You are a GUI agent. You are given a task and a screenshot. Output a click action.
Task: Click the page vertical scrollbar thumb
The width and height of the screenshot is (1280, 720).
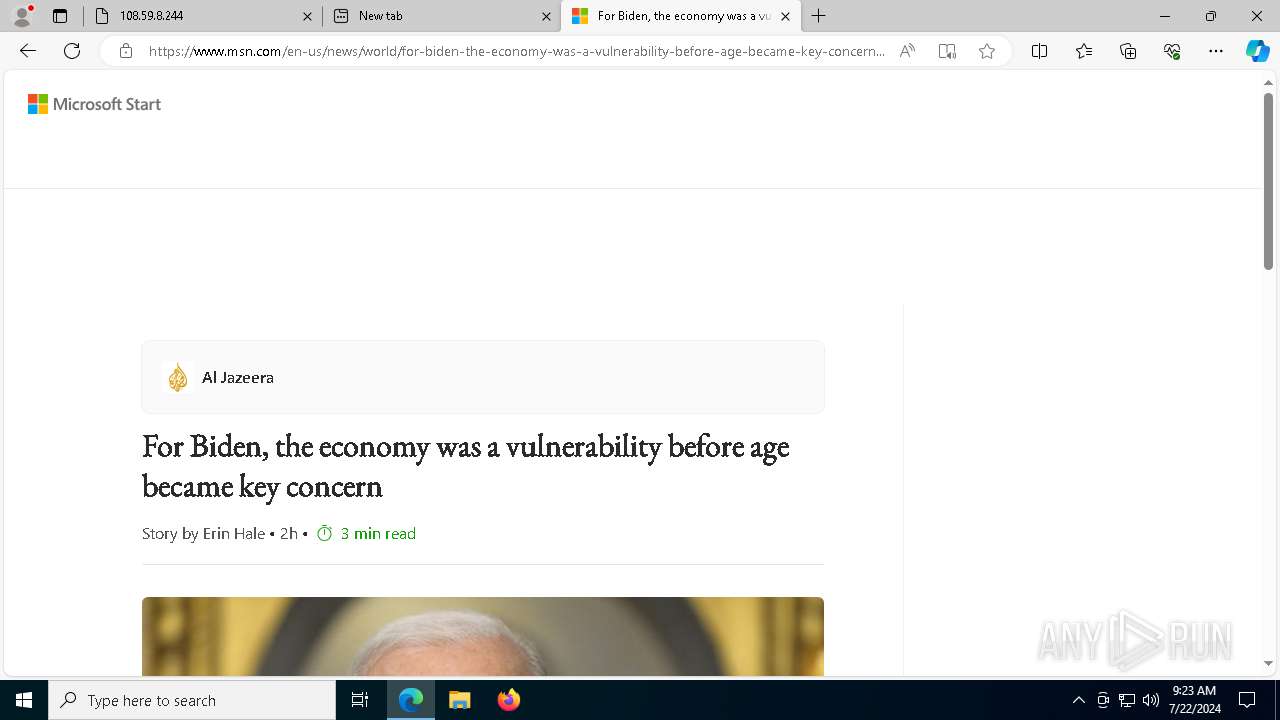pyautogui.click(x=1268, y=180)
